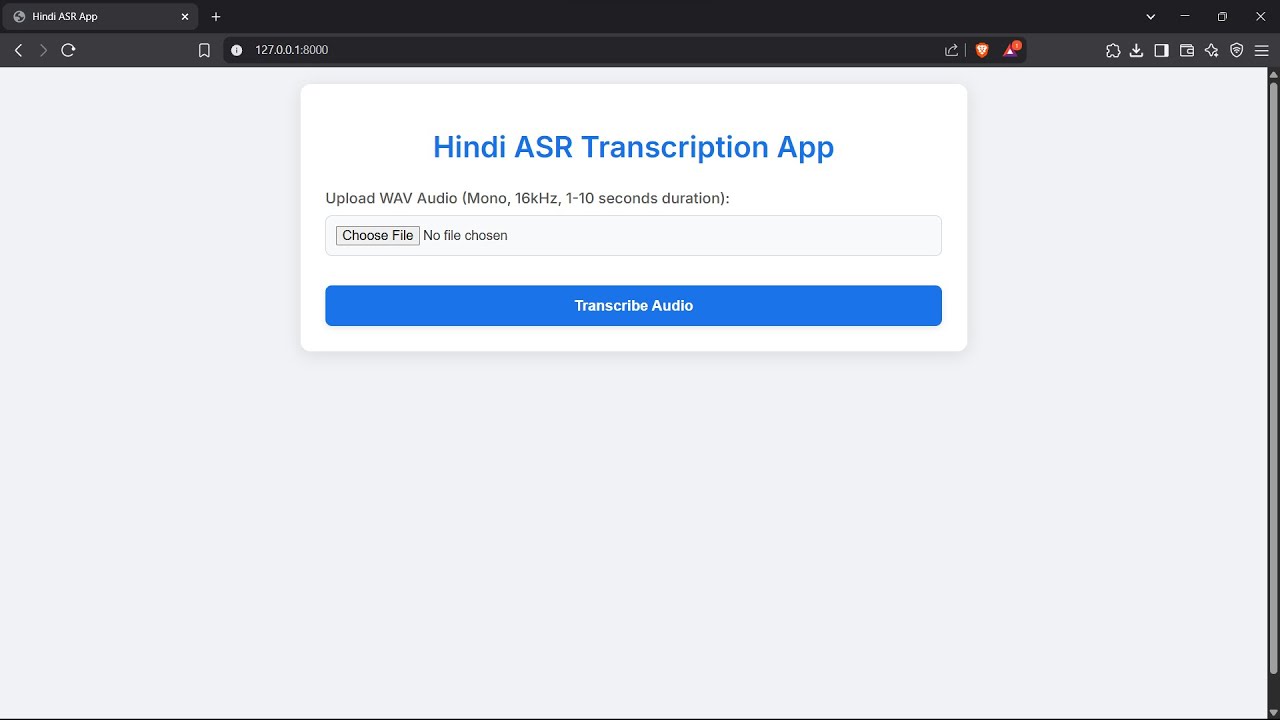
Task: Open the browser main hamburger menu
Action: pos(1261,50)
